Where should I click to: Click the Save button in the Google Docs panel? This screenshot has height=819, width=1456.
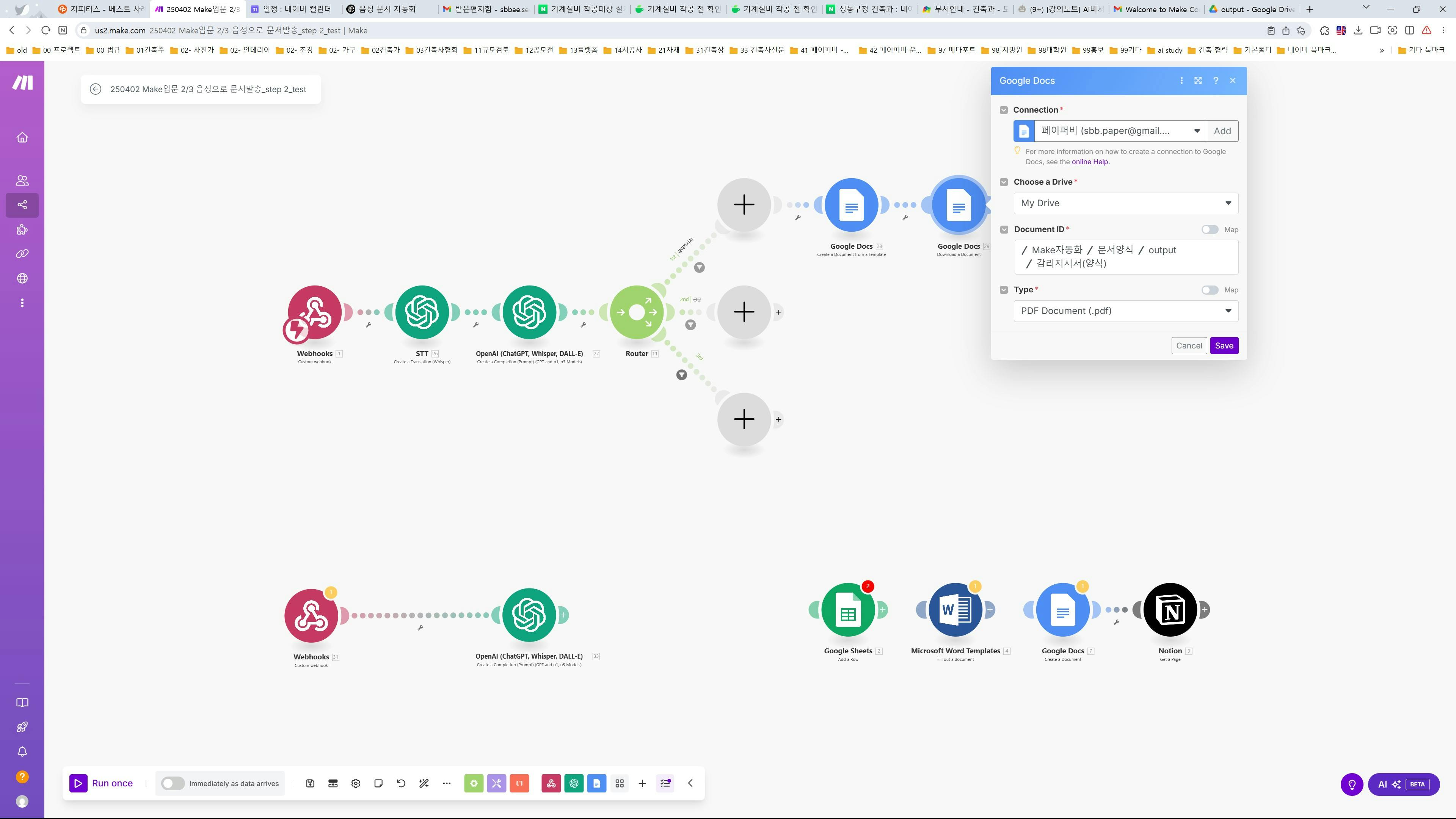(x=1224, y=346)
